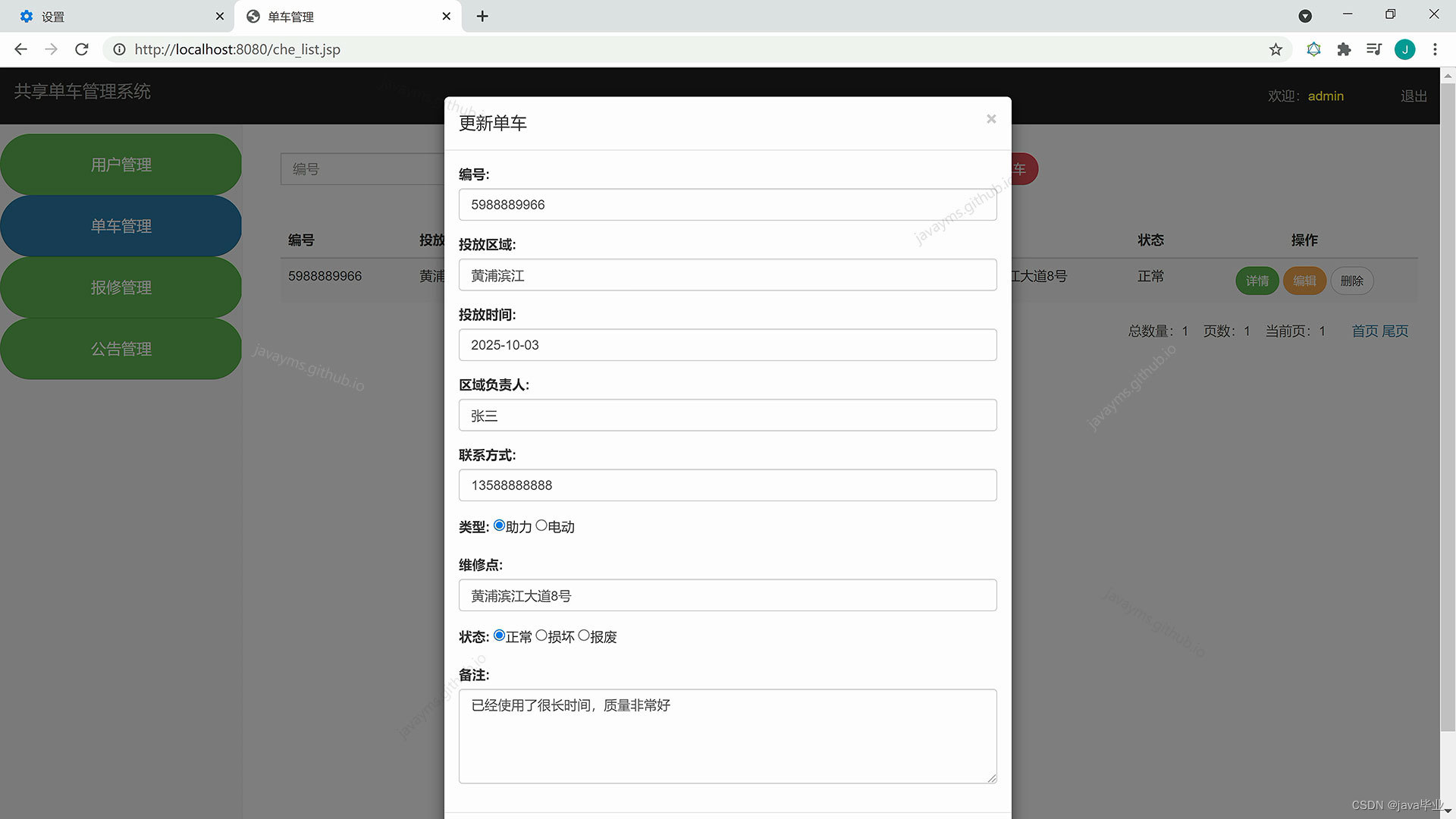Choose the 助力 type radio option
The image size is (1456, 819).
(x=499, y=526)
